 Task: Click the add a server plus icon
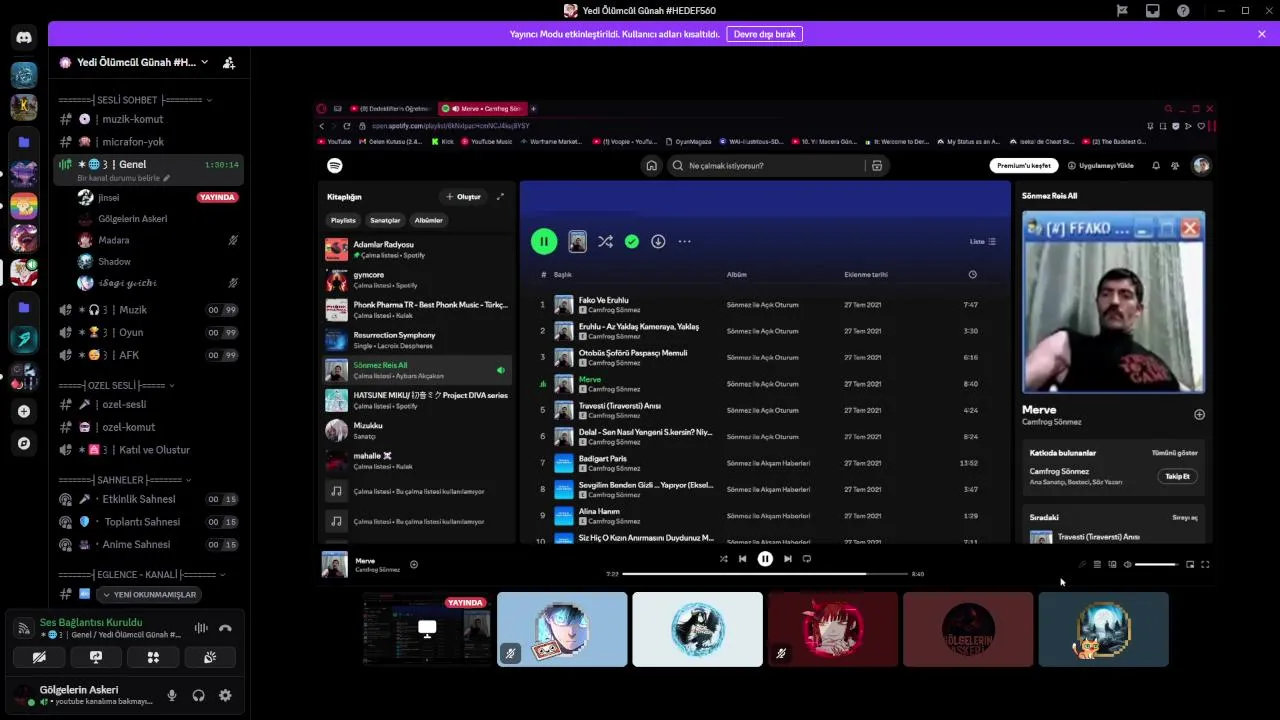[x=24, y=411]
